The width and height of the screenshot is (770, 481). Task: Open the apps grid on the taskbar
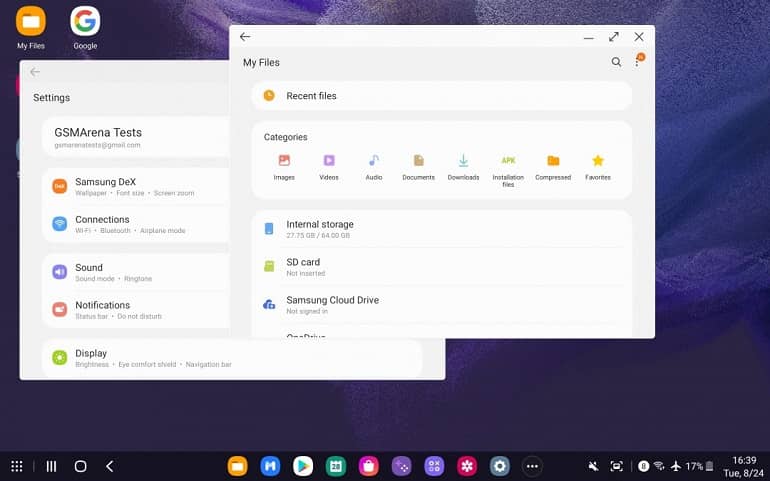(x=17, y=466)
